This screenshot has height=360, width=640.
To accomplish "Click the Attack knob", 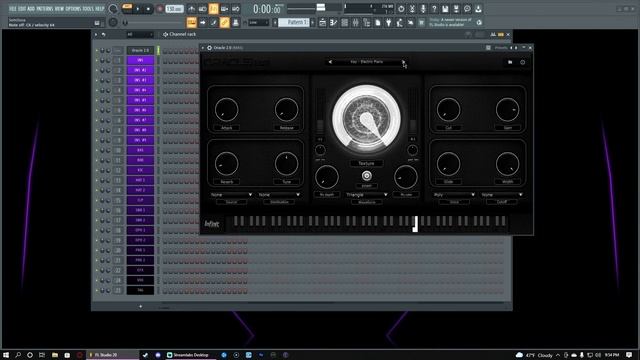I will (x=226, y=109).
